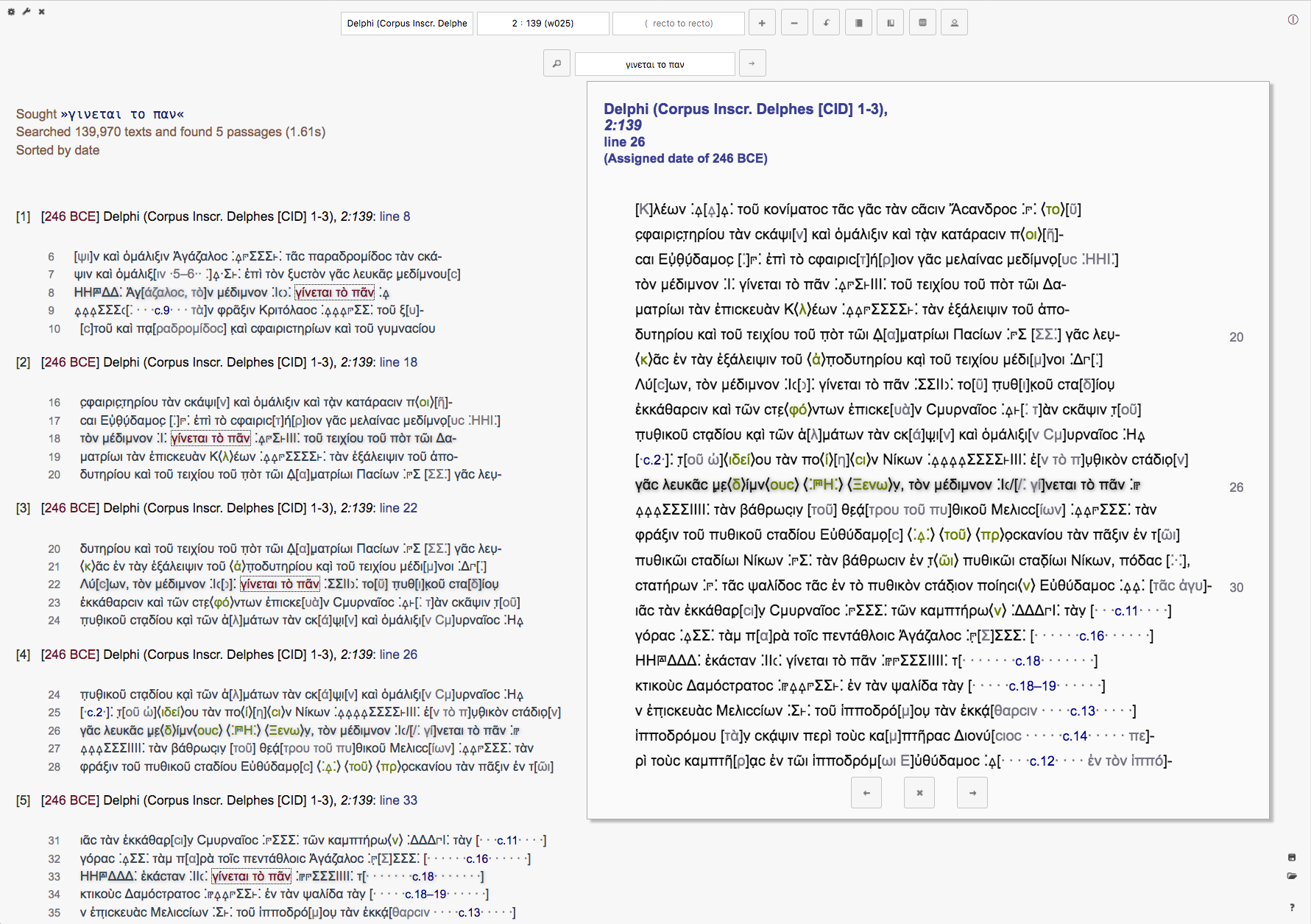Go to previous passage with left arrow button
Image resolution: width=1311 pixels, height=924 pixels.
point(866,793)
